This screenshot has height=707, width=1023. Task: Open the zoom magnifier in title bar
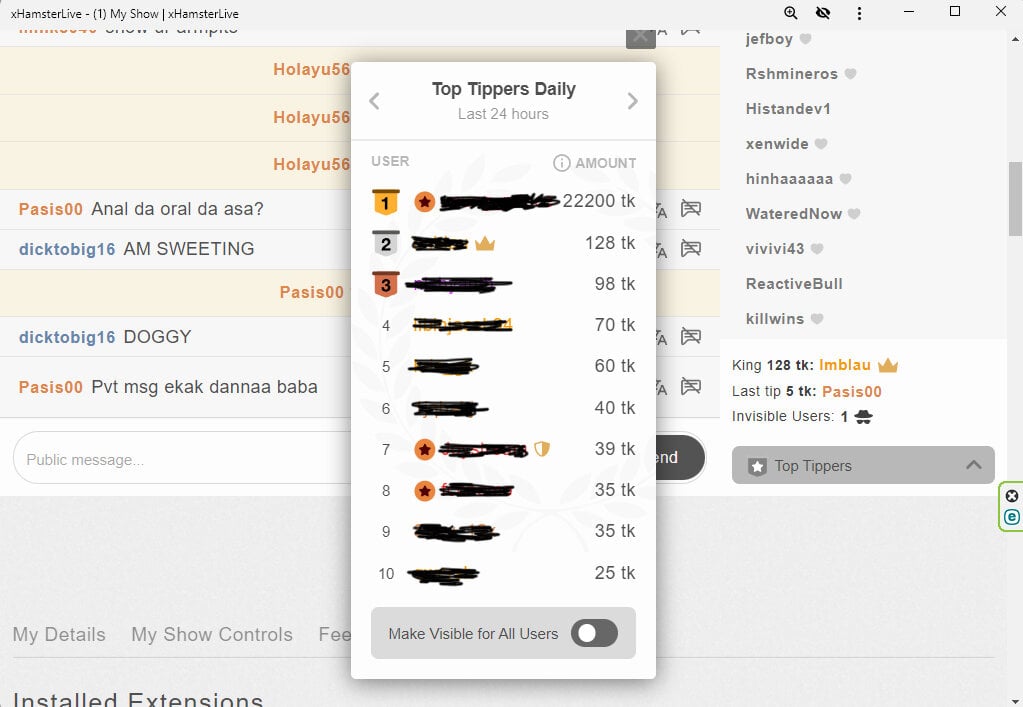tap(791, 13)
